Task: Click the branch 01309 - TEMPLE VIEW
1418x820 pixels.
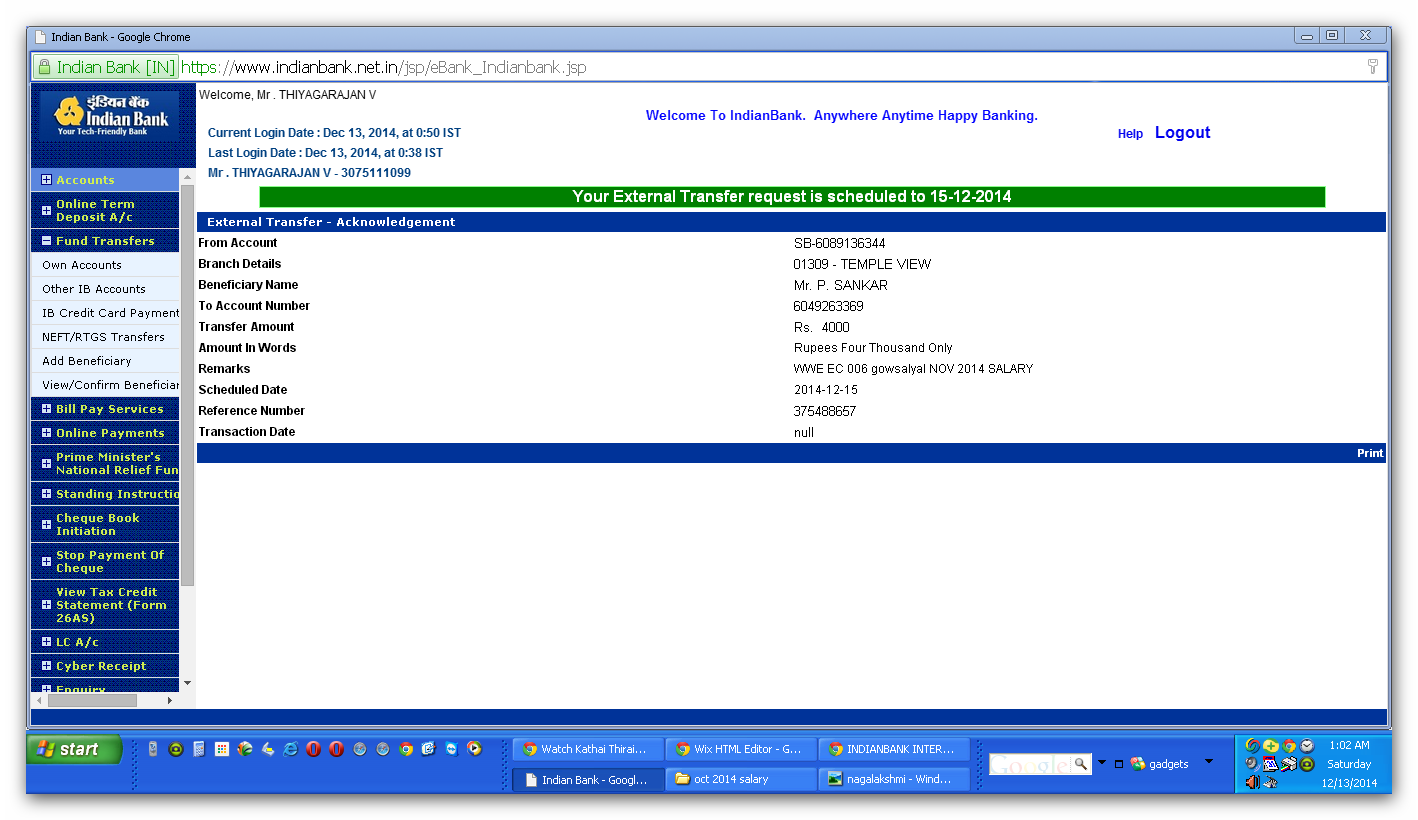Action: (862, 264)
